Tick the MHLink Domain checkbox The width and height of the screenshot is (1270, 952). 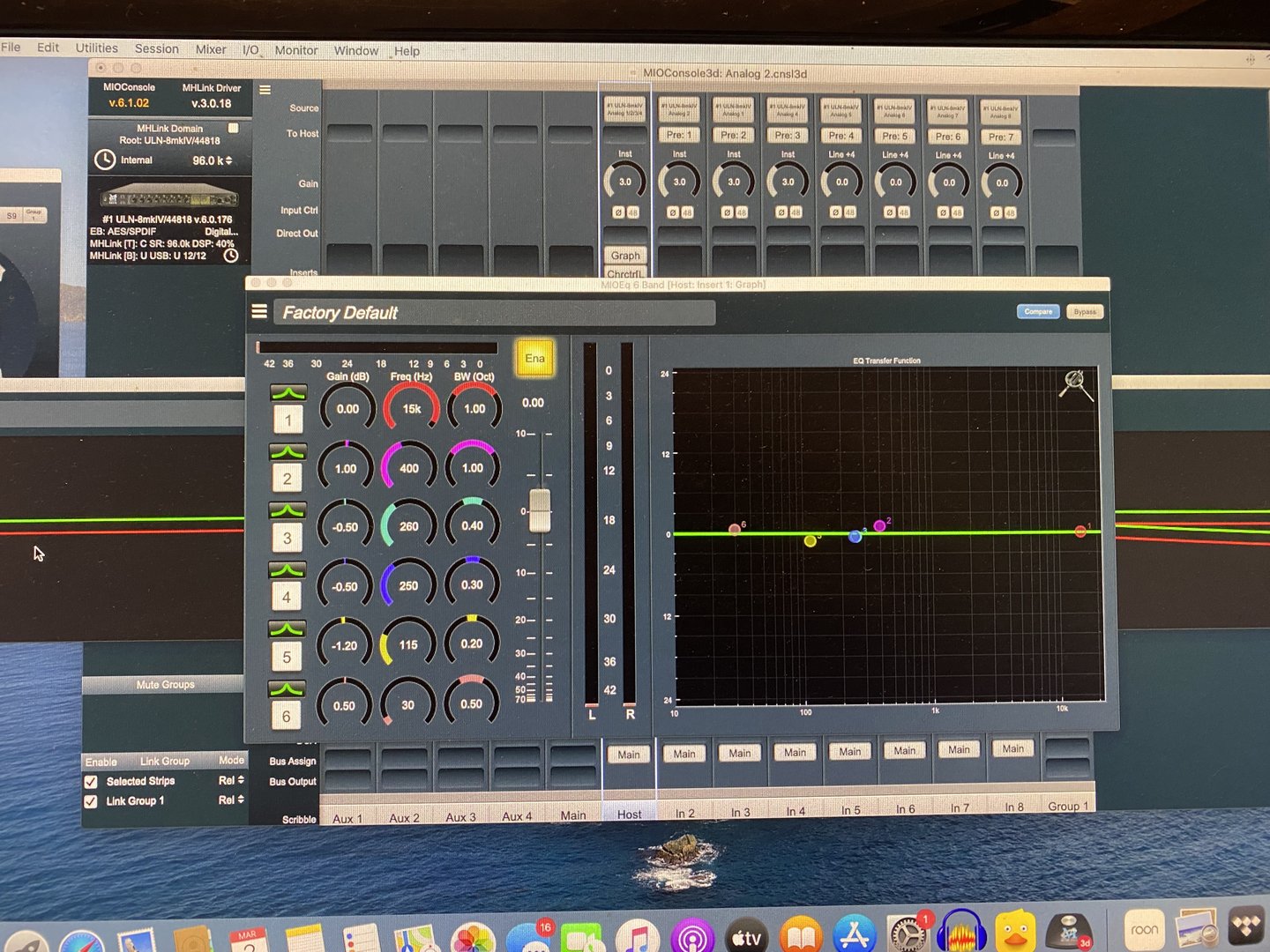point(234,128)
